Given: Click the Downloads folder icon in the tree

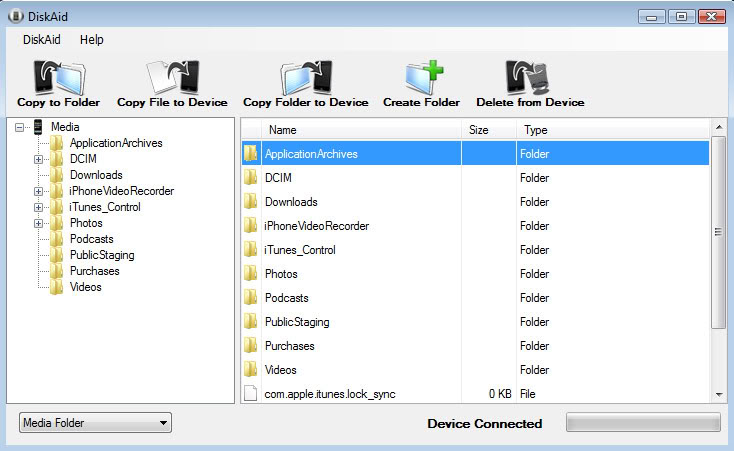Looking at the screenshot, I should [x=57, y=175].
